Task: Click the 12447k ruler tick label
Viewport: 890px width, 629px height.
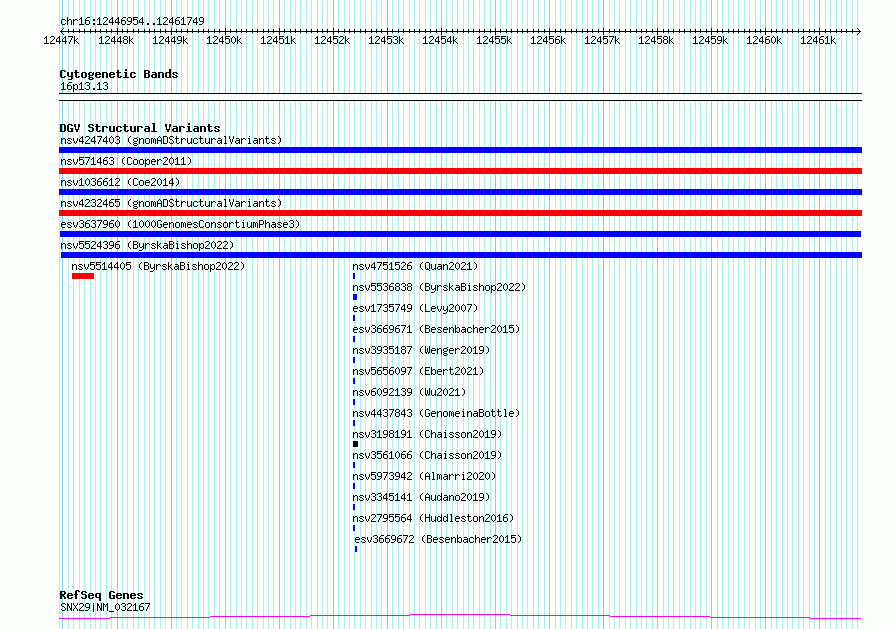Action: click(61, 40)
